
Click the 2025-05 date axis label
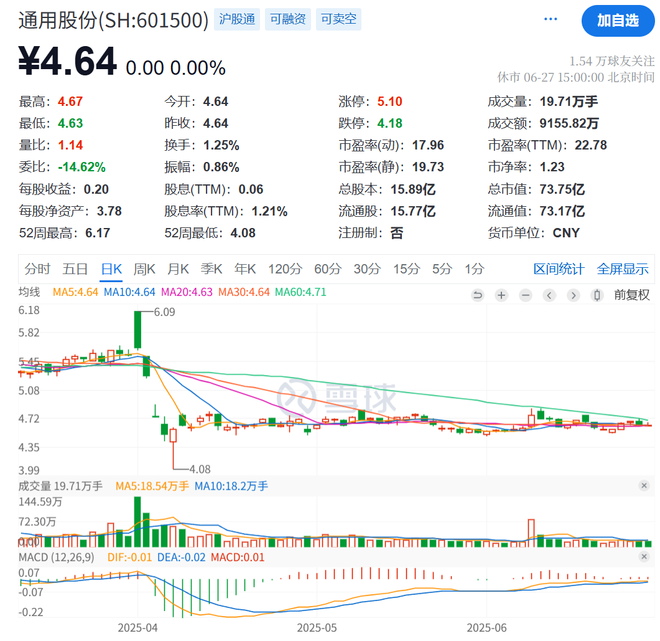click(317, 628)
